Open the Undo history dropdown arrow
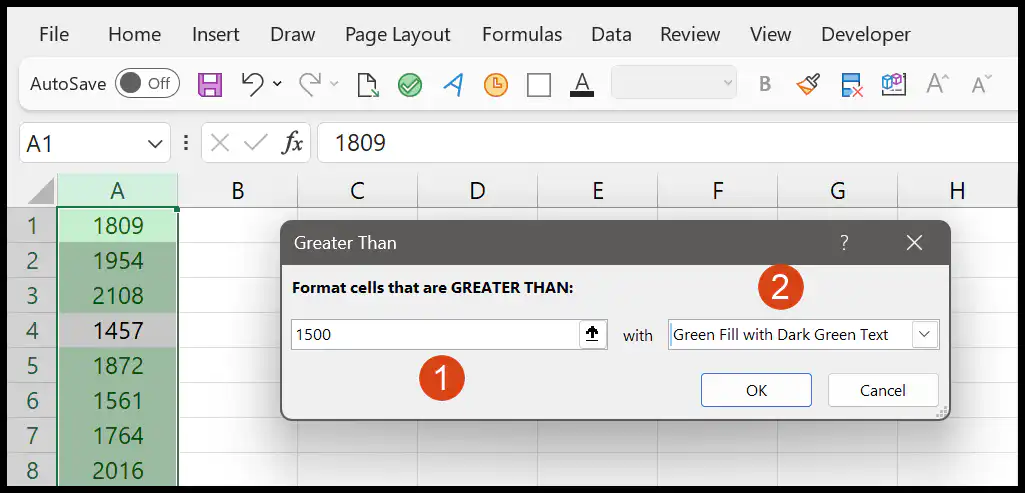Image resolution: width=1025 pixels, height=493 pixels. [x=277, y=84]
